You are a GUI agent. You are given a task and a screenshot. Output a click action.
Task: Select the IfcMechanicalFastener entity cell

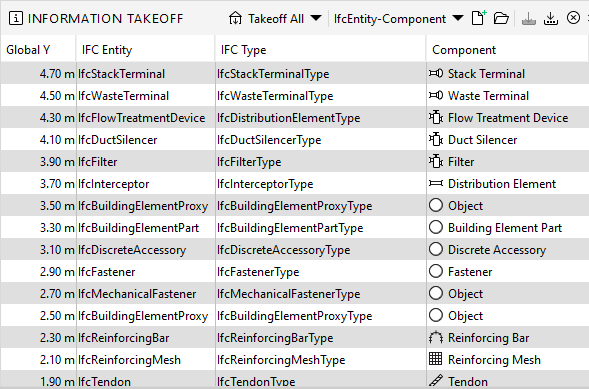pyautogui.click(x=146, y=294)
